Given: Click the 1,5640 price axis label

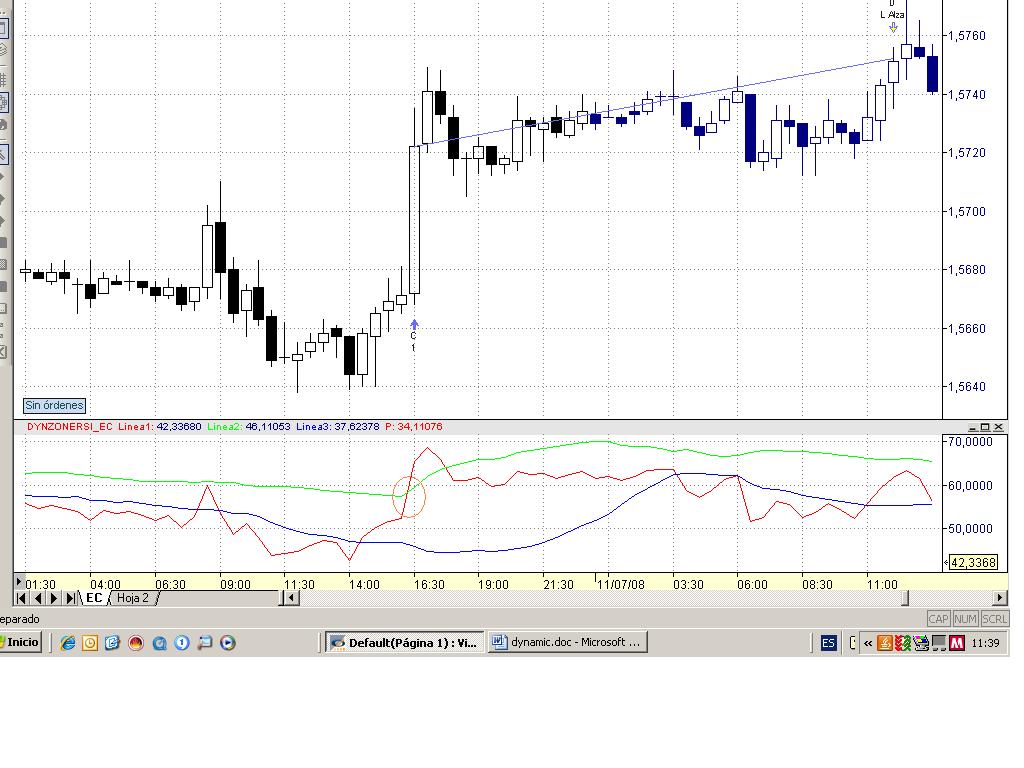Looking at the screenshot, I should pos(967,387).
